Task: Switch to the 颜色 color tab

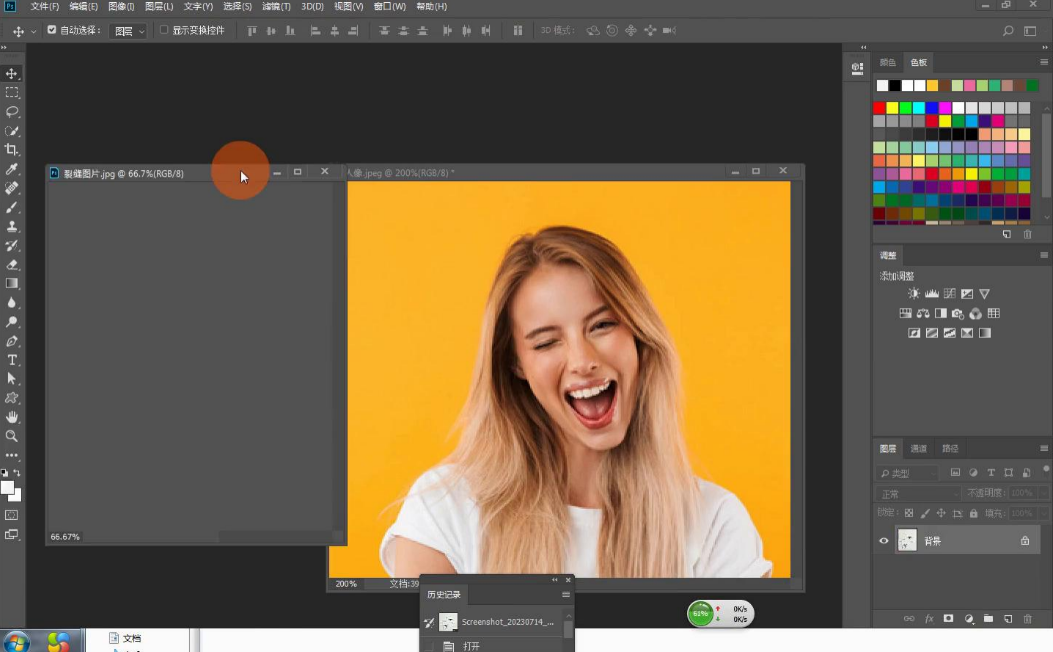Action: pos(888,62)
